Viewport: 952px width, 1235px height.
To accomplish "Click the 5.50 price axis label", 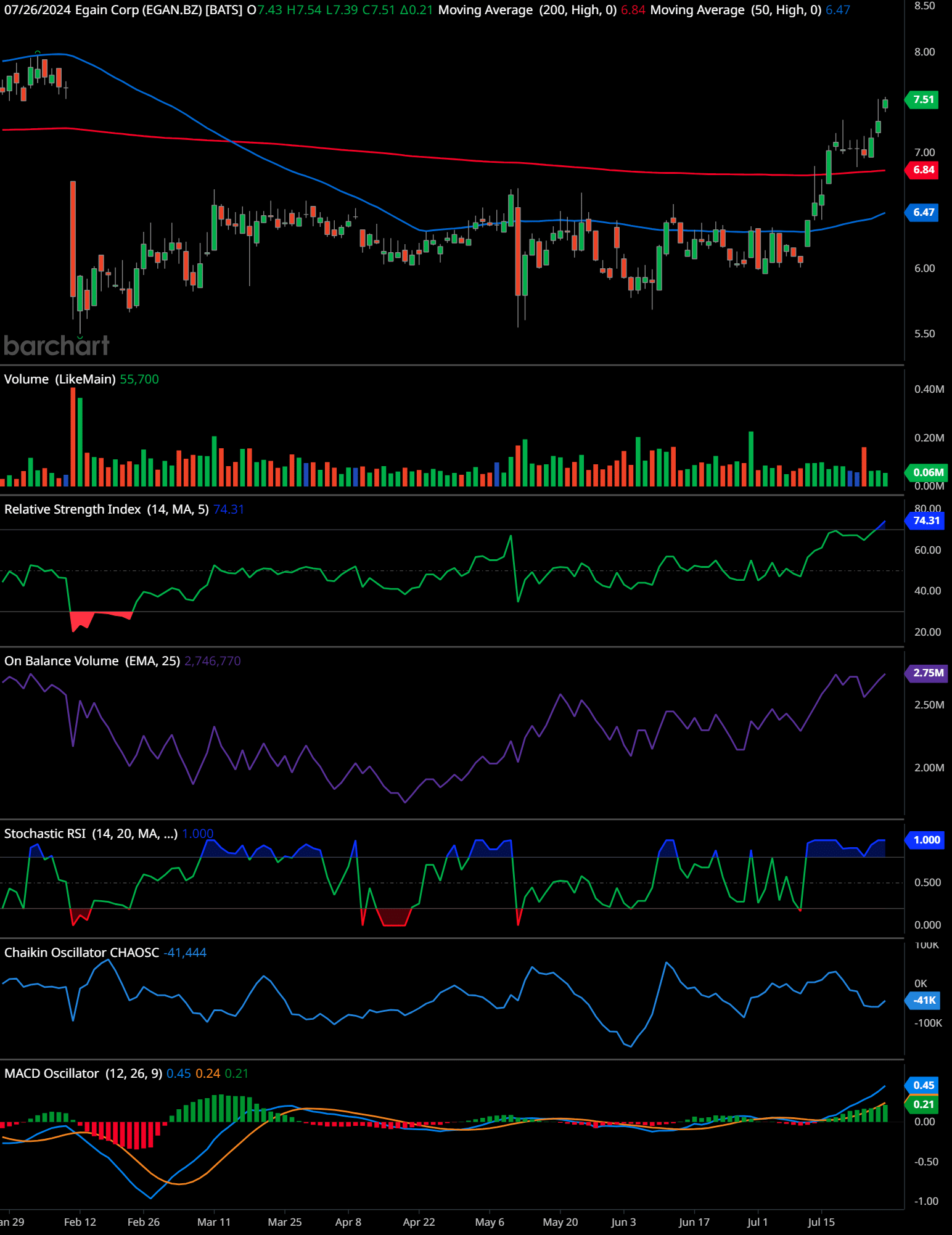I will click(924, 334).
